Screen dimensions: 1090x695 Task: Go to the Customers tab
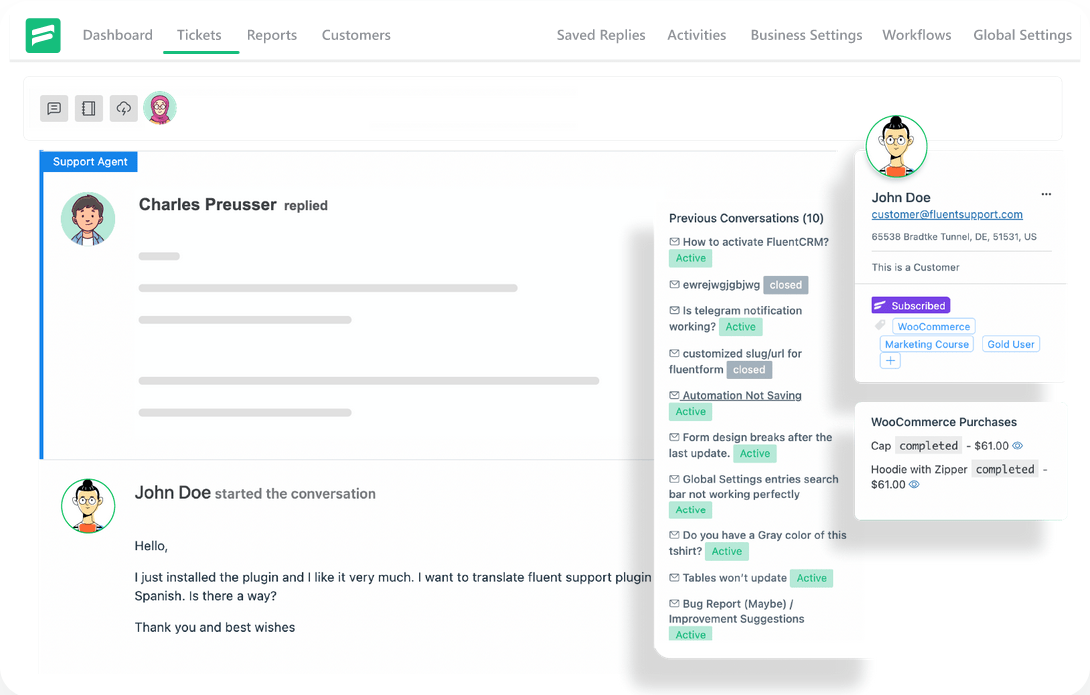click(356, 35)
